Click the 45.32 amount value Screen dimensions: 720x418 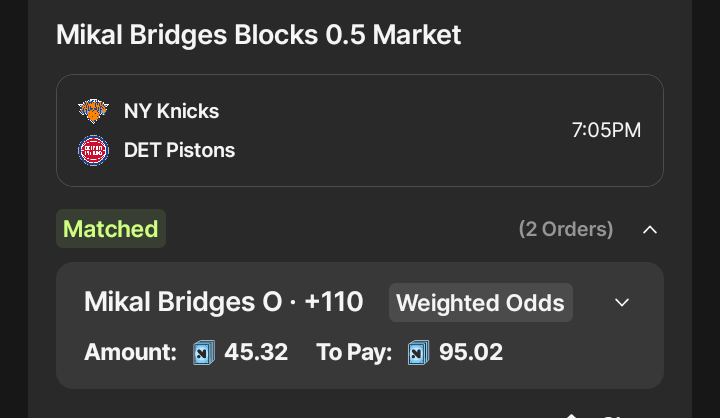coord(256,352)
